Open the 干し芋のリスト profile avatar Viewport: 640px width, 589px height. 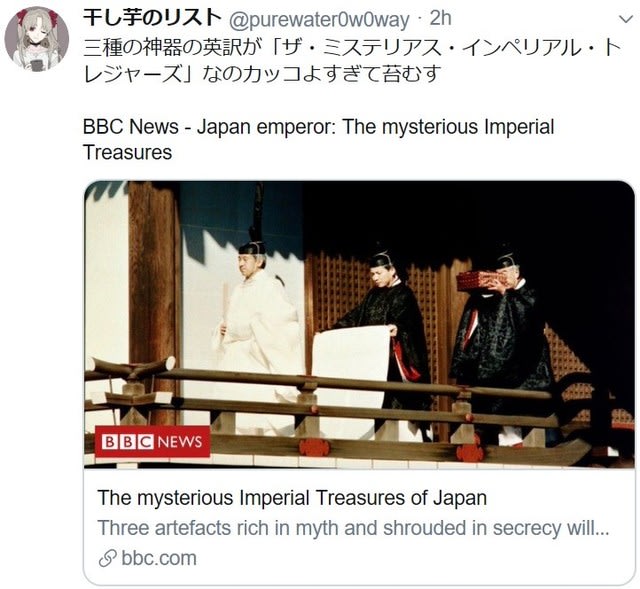pyautogui.click(x=36, y=40)
